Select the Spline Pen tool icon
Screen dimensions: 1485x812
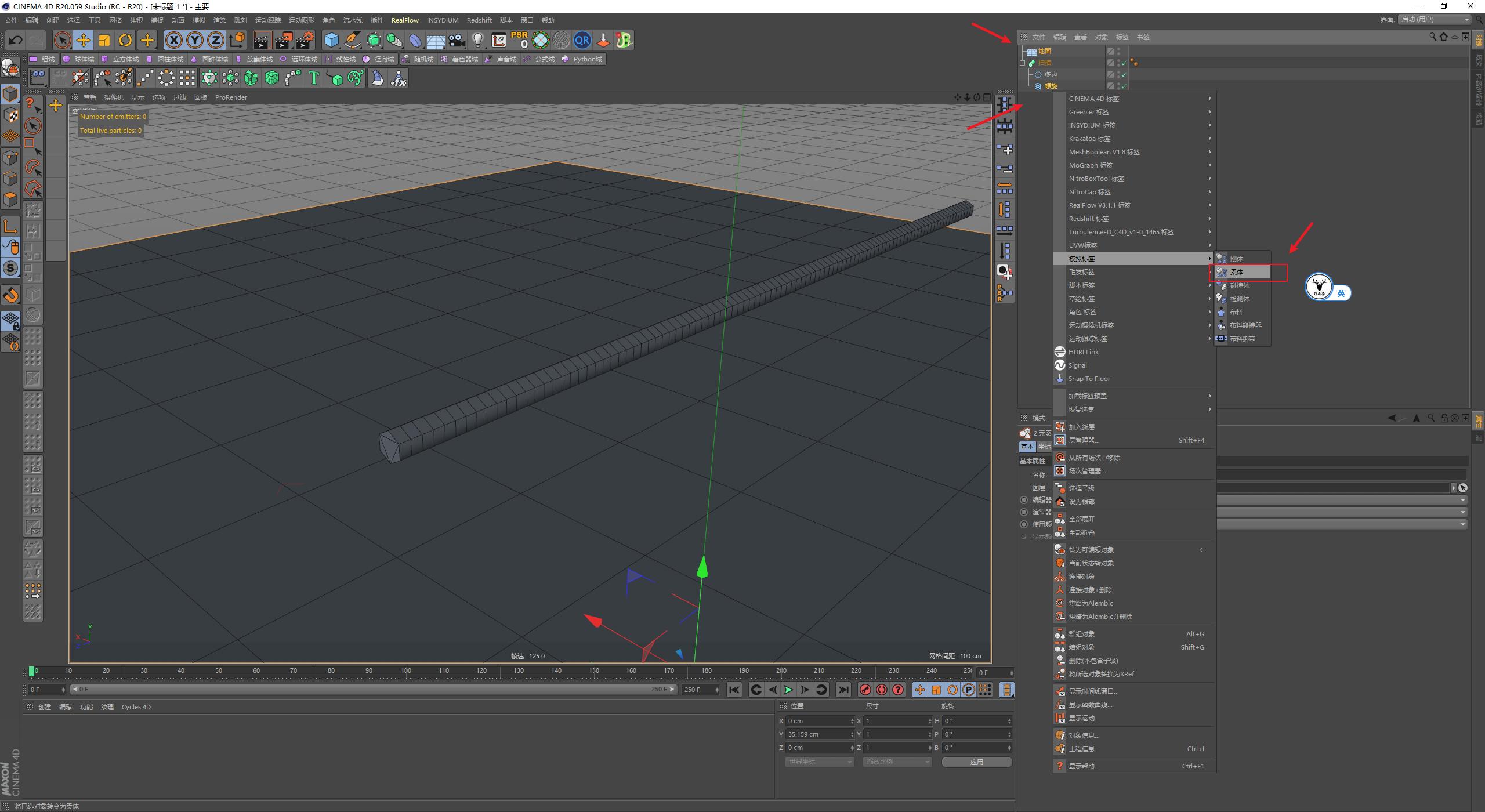click(x=352, y=39)
